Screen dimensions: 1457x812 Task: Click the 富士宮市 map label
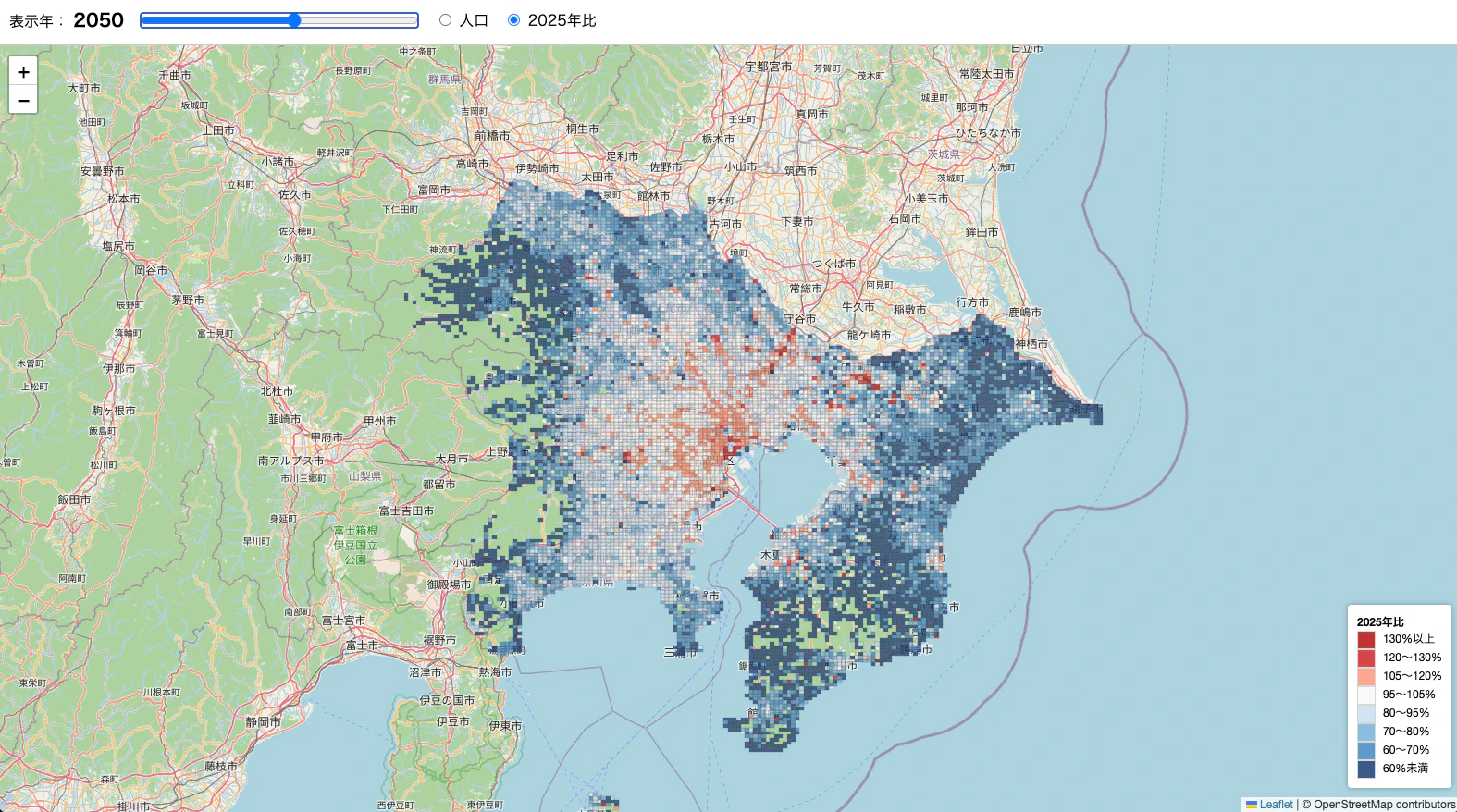[343, 621]
